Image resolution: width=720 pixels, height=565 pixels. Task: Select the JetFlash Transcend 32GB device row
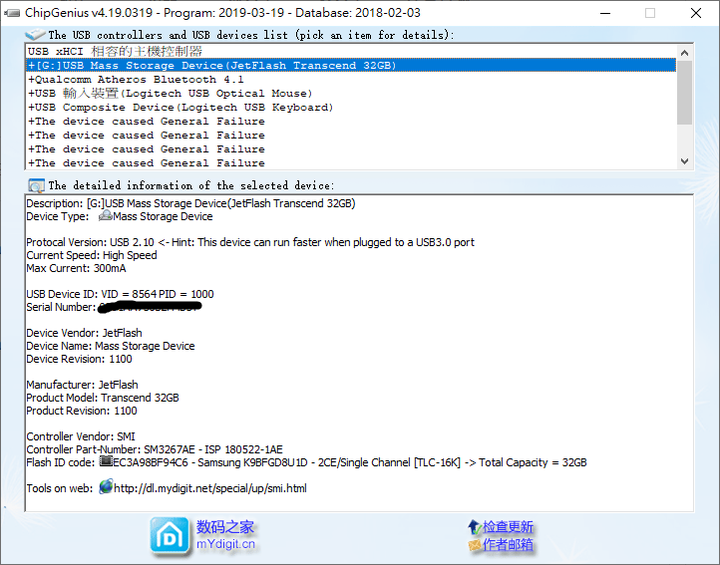351,65
